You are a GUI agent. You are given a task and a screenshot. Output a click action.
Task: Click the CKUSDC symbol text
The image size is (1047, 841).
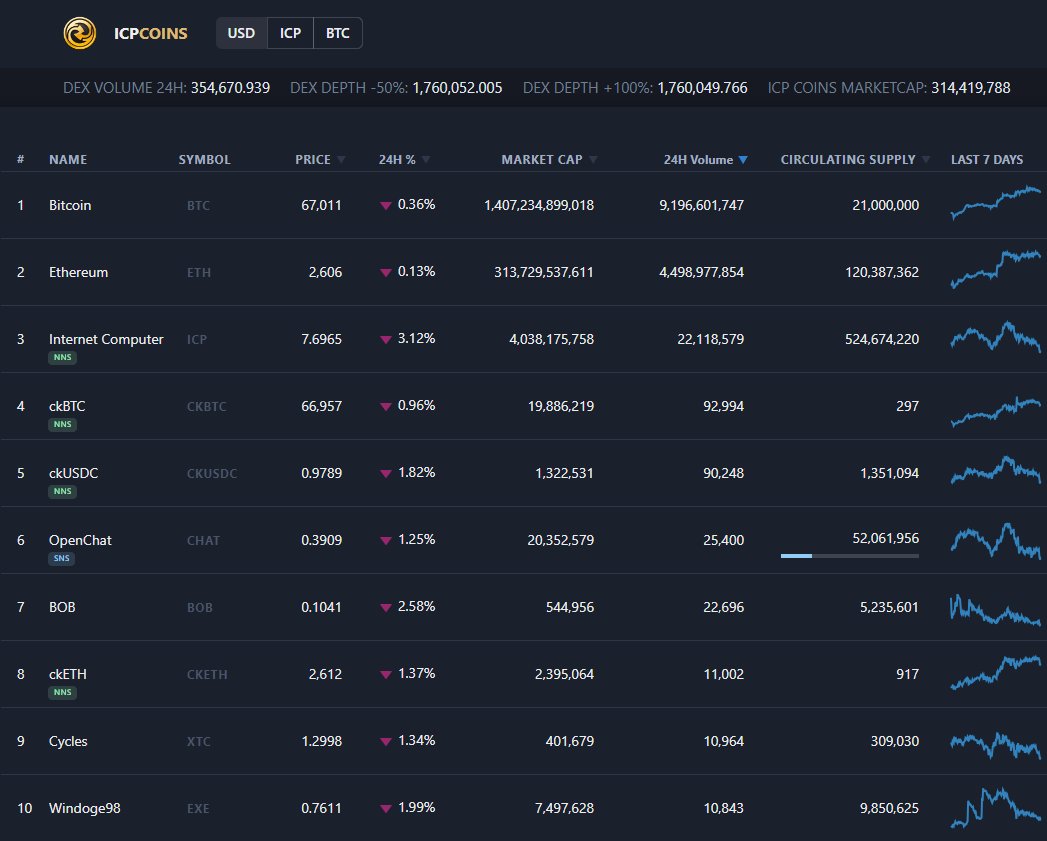click(x=212, y=474)
